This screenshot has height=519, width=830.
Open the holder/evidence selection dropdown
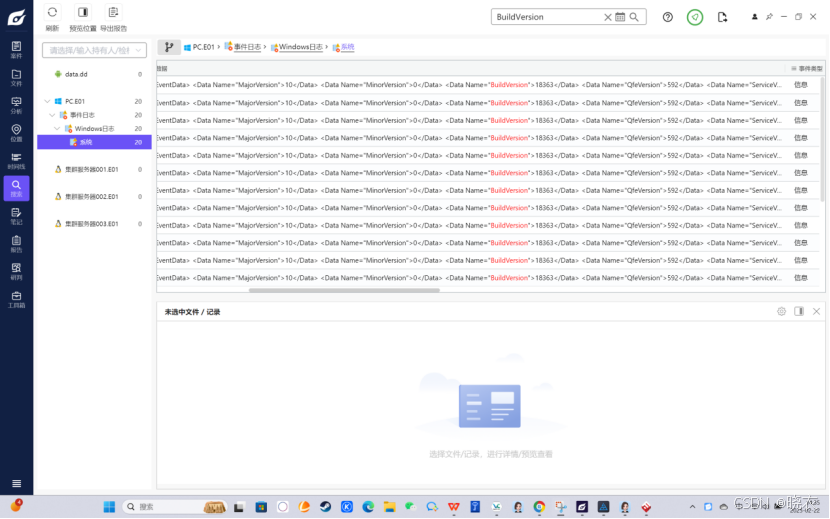[94, 50]
